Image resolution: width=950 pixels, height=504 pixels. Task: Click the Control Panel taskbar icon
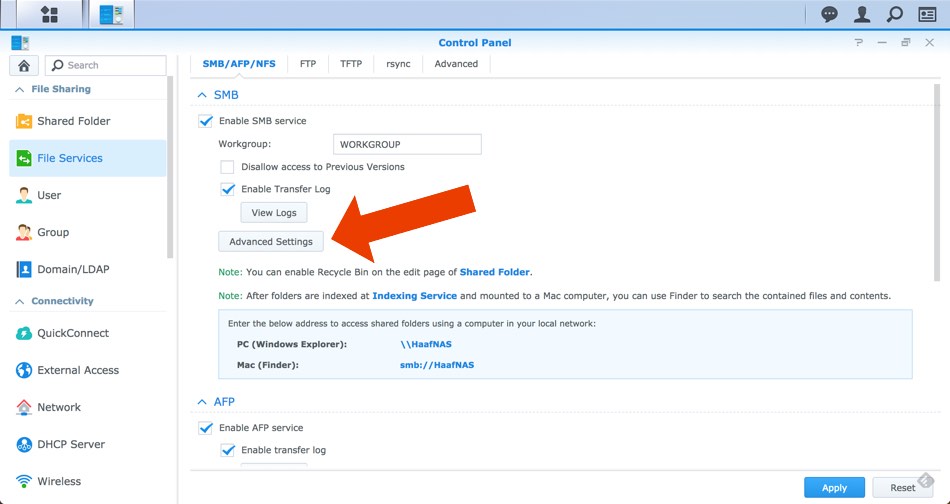click(111, 14)
